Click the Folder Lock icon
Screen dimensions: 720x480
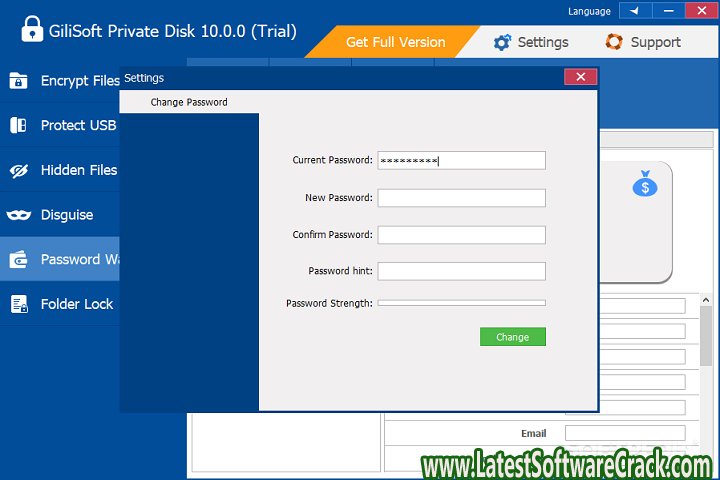point(19,304)
